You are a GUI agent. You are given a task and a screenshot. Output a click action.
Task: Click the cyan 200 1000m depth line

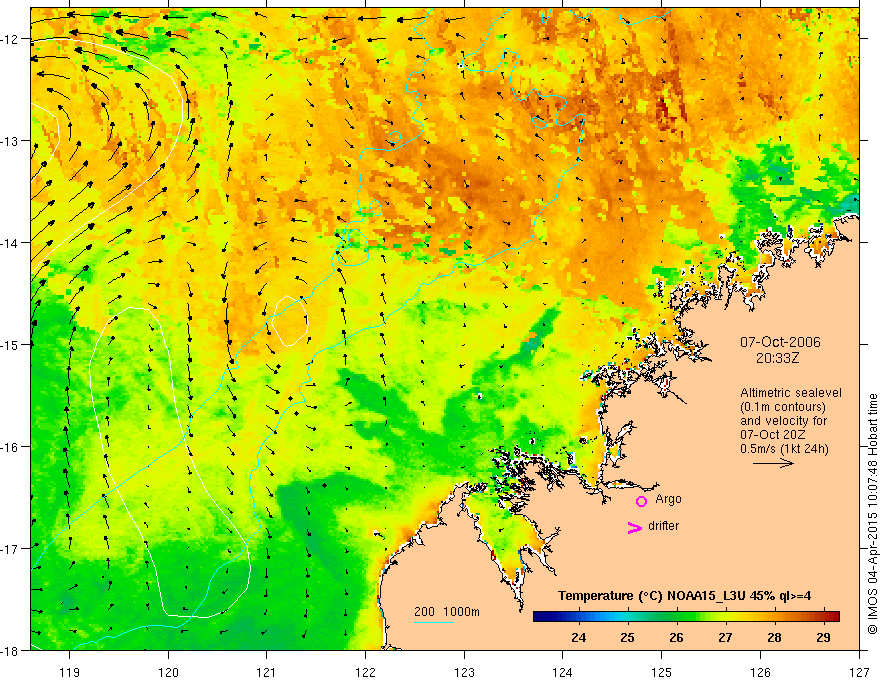pos(433,622)
